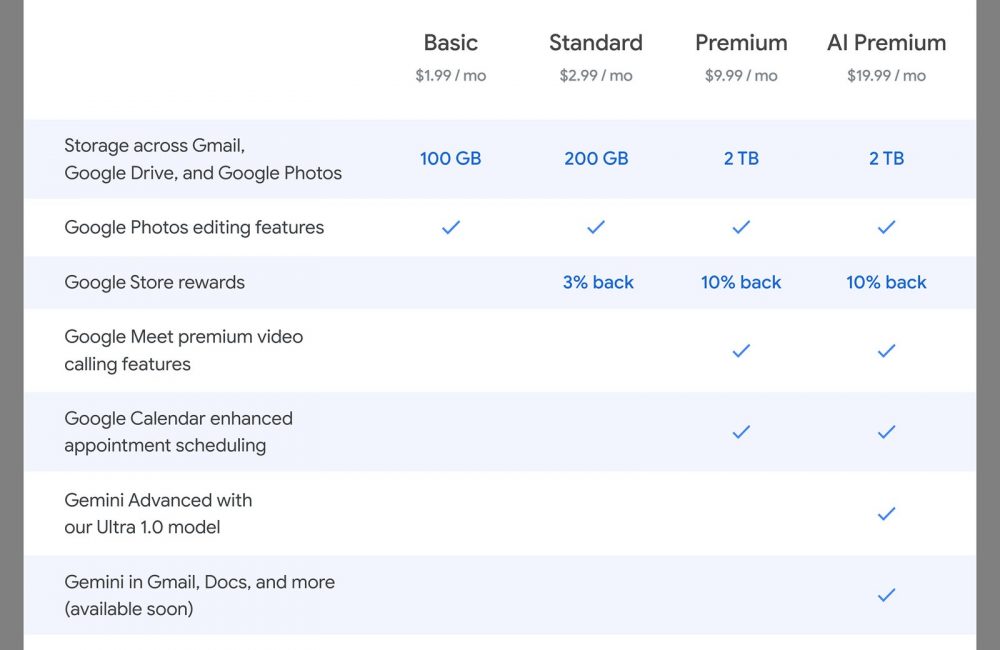Select the AI Premium plan heading
The image size is (1000, 650).
click(x=886, y=43)
